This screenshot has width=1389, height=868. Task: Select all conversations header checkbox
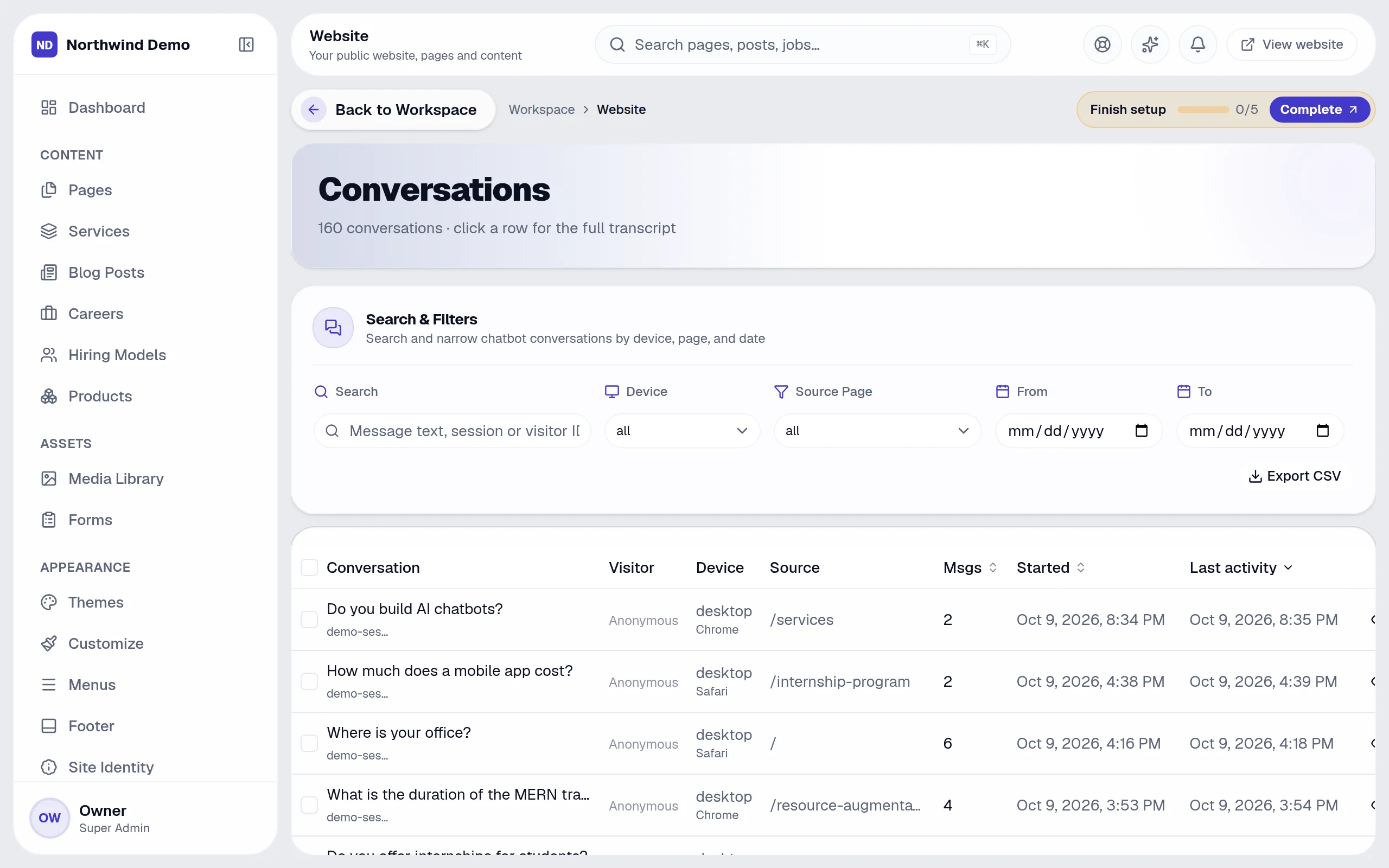tap(309, 567)
